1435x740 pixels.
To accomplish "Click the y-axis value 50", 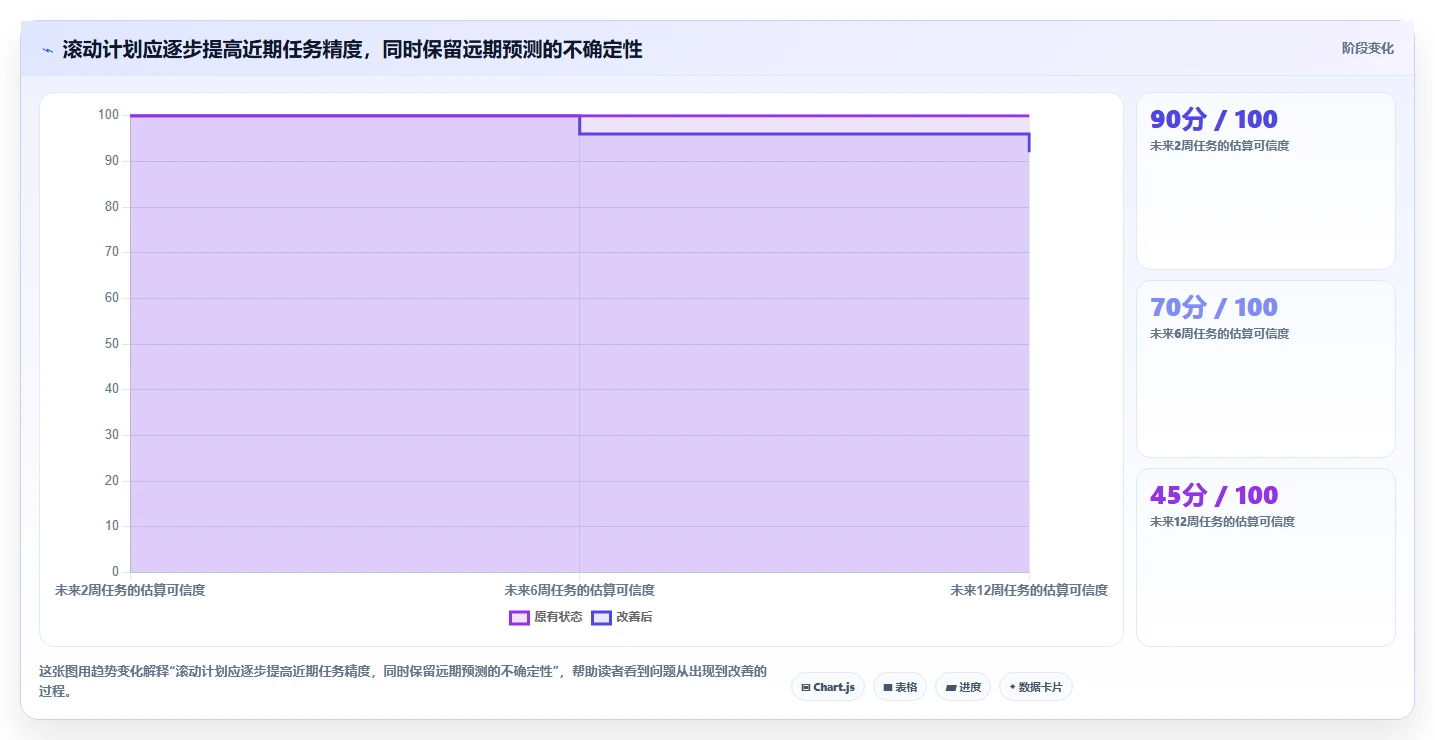I will pos(112,343).
